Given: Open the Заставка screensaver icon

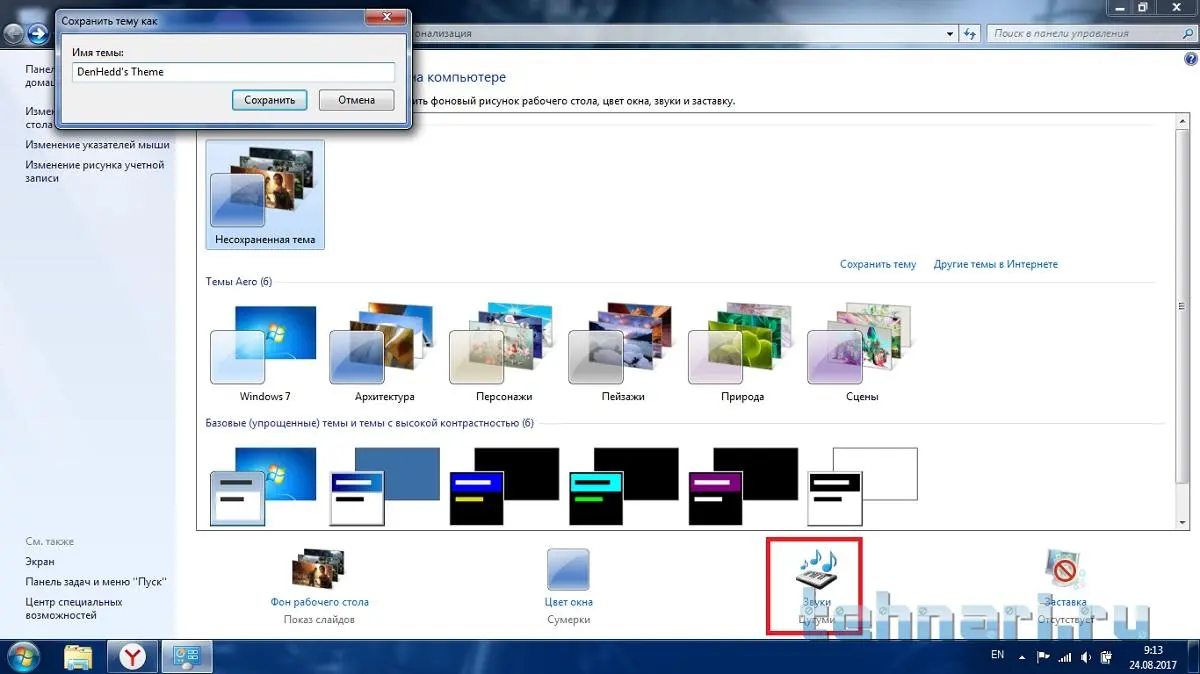Looking at the screenshot, I should pos(1064,569).
